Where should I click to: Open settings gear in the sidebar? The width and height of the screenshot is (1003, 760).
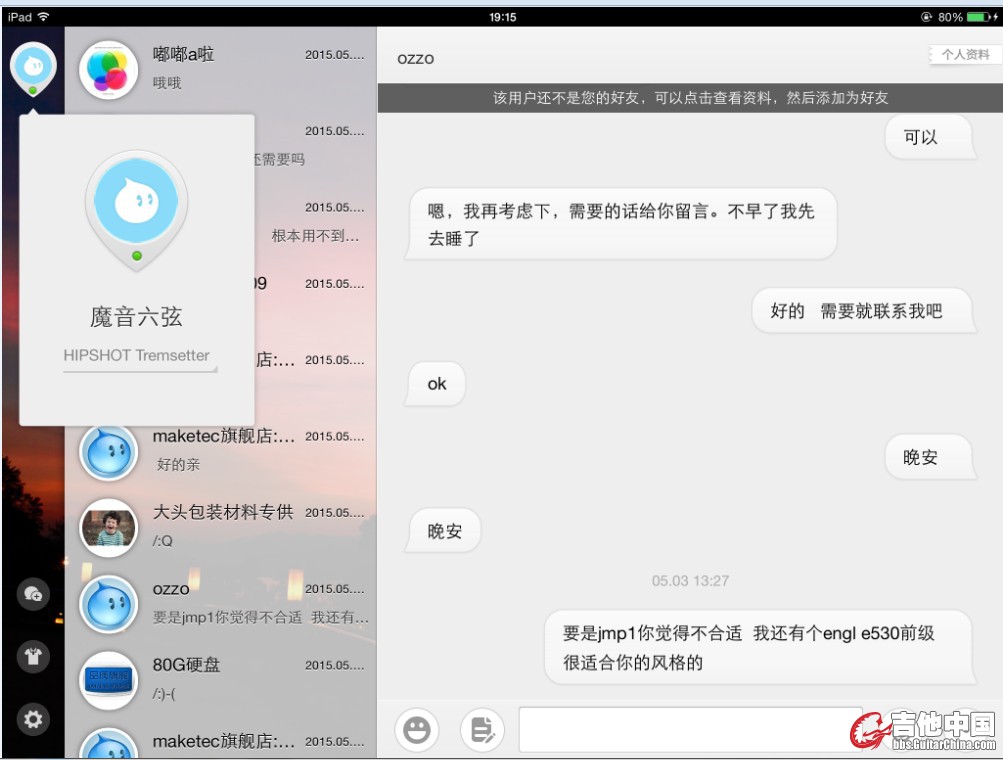(33, 719)
